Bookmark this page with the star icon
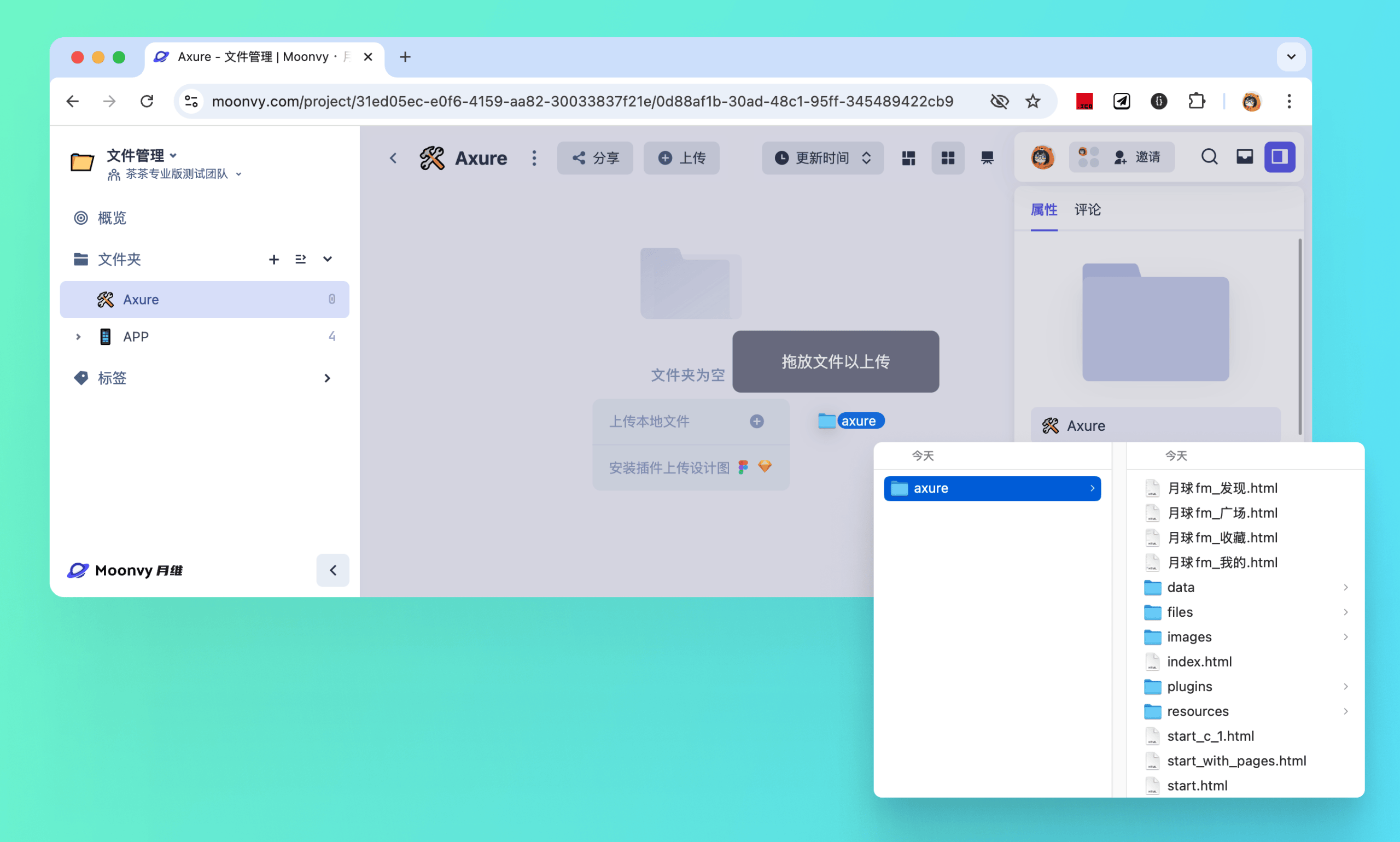The image size is (1400, 842). [x=1033, y=102]
